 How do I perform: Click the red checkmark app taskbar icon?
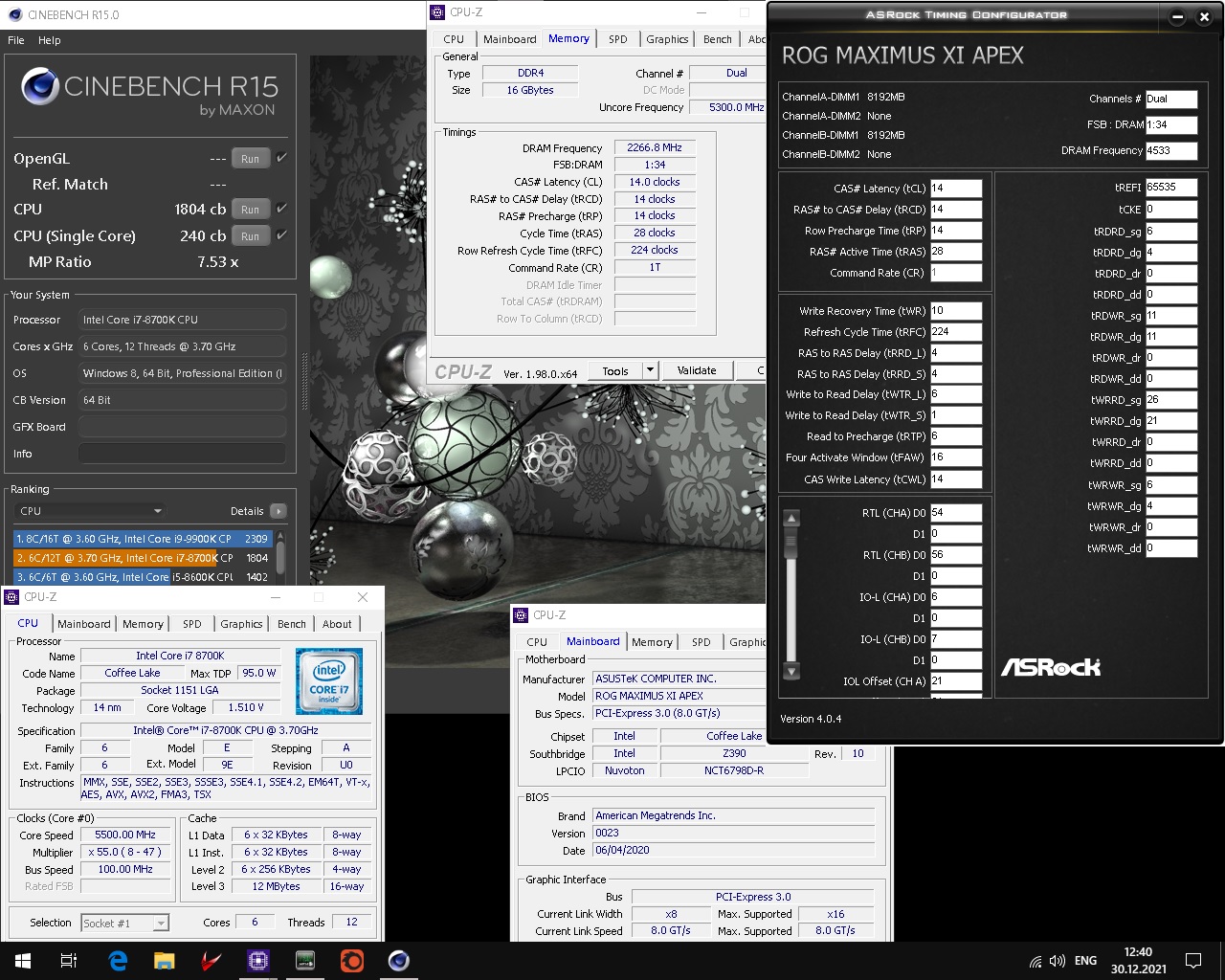click(x=212, y=961)
